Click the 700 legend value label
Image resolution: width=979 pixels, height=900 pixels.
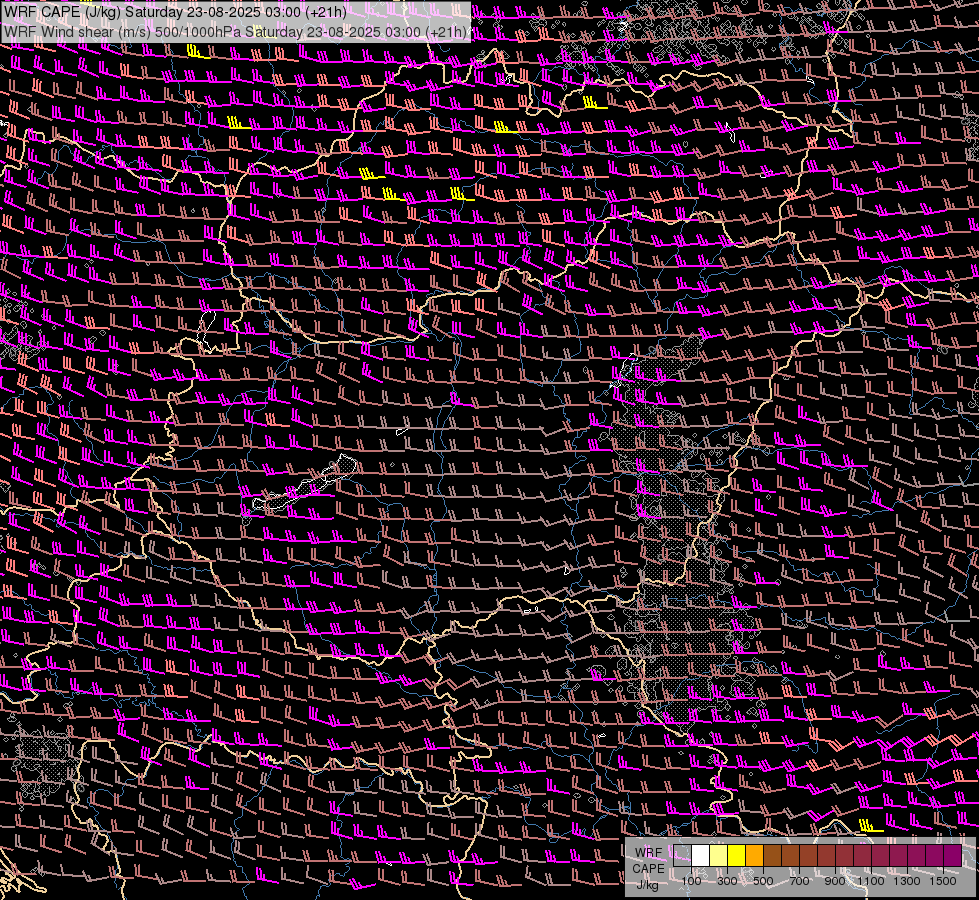pyautogui.click(x=799, y=881)
